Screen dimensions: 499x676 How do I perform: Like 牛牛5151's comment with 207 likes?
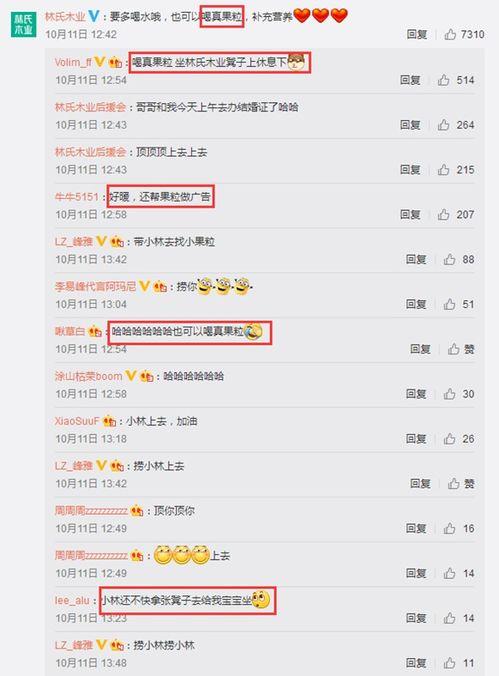point(443,214)
